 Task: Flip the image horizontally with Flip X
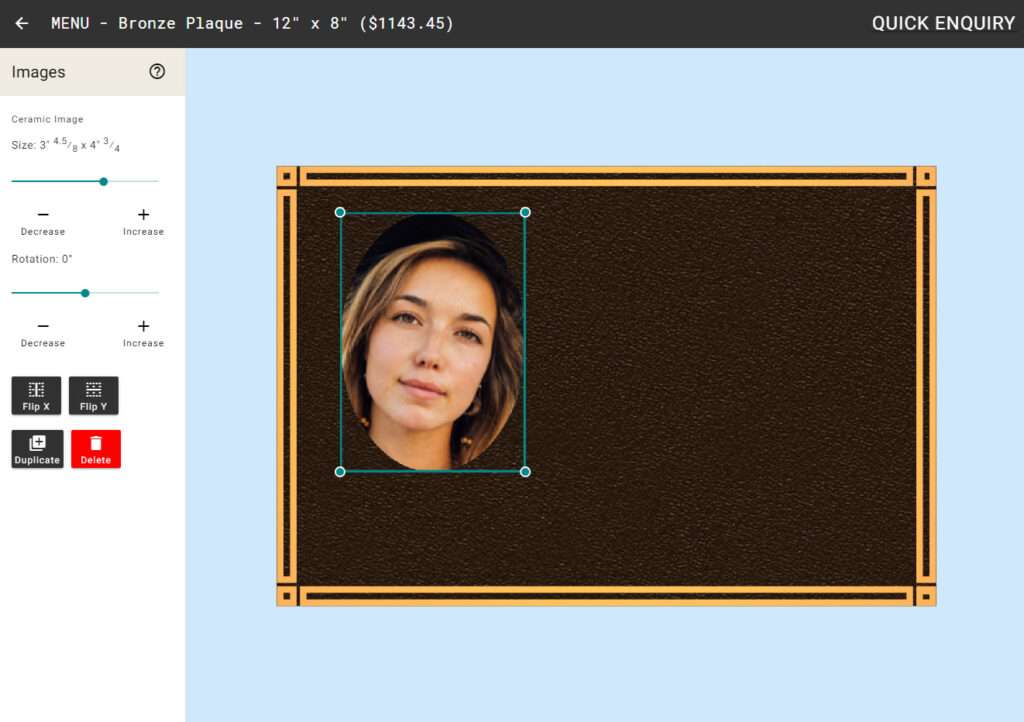36,395
